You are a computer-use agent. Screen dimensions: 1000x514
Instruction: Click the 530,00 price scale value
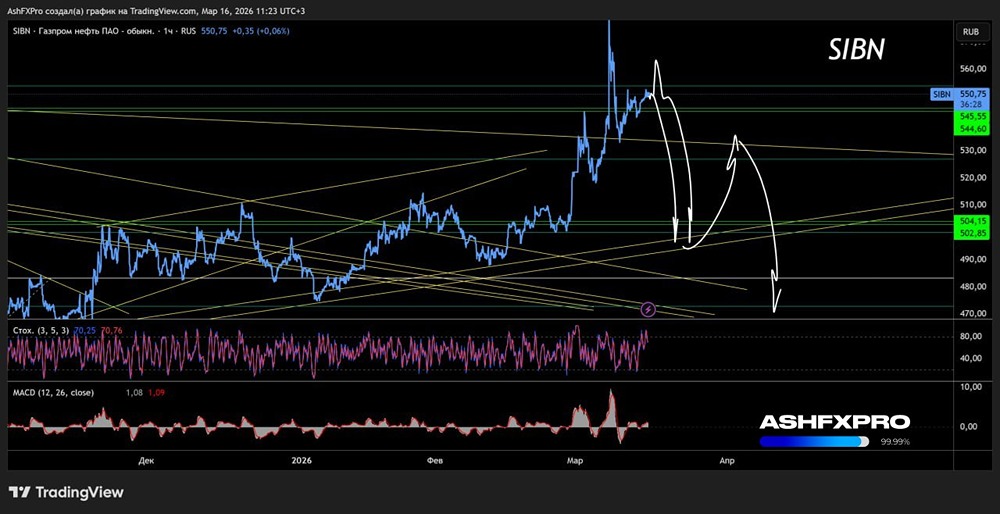(974, 151)
